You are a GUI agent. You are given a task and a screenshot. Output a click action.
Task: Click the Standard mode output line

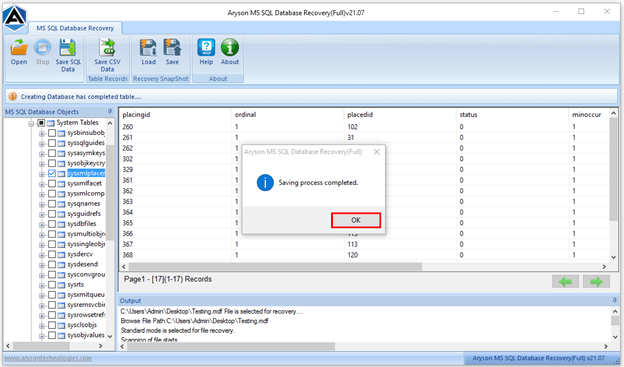(177, 330)
